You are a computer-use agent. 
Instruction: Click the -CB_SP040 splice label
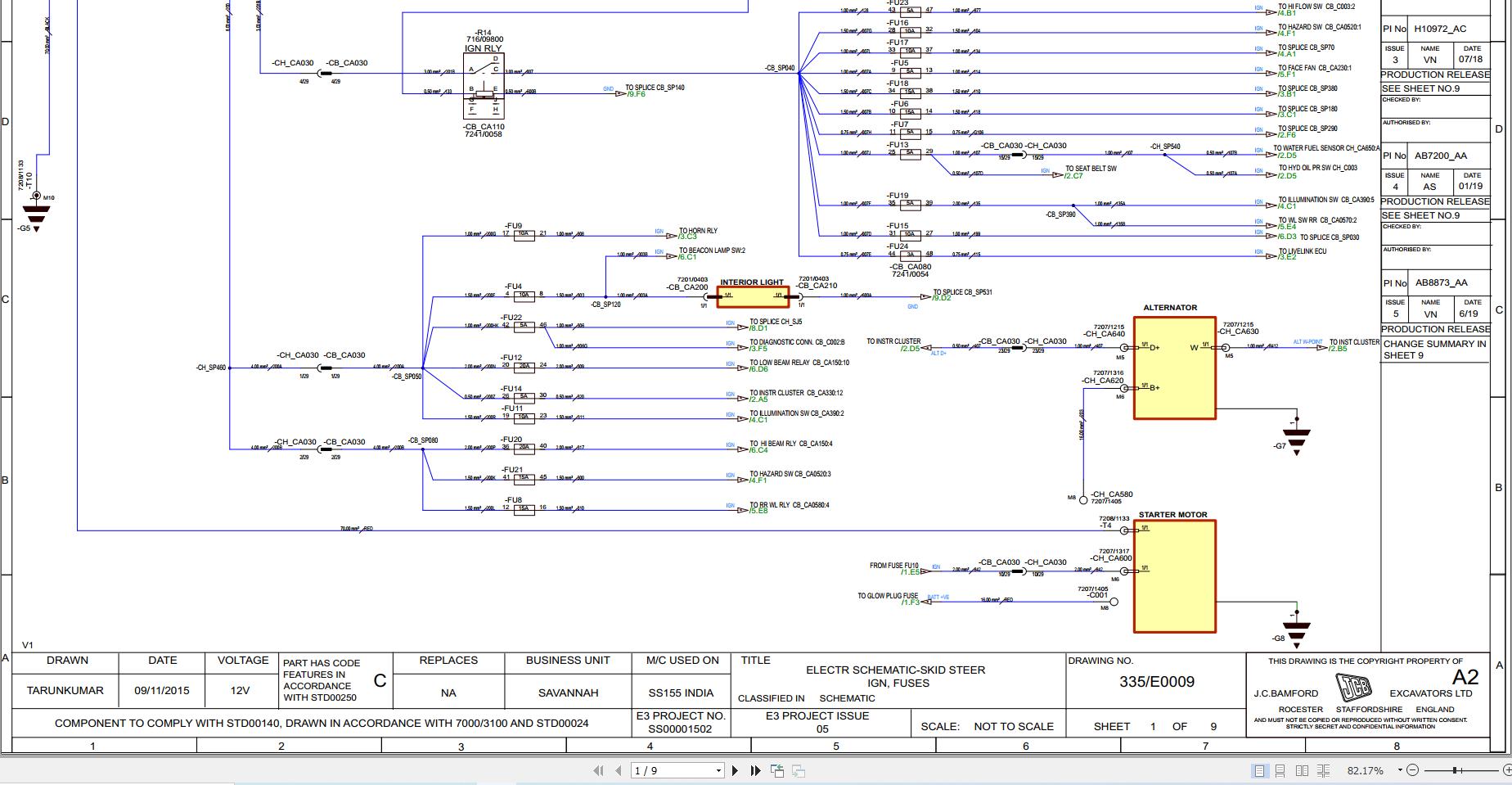(x=780, y=68)
